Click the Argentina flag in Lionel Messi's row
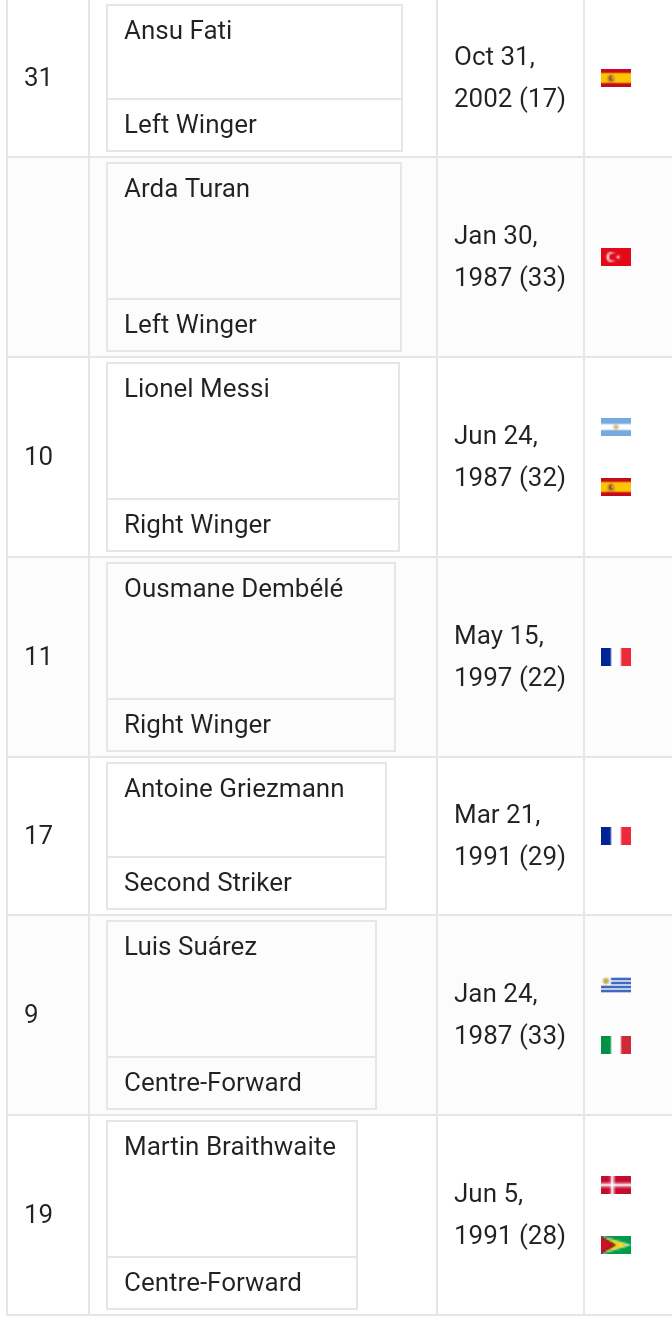Screen dimensions: 672x1319 tap(615, 428)
